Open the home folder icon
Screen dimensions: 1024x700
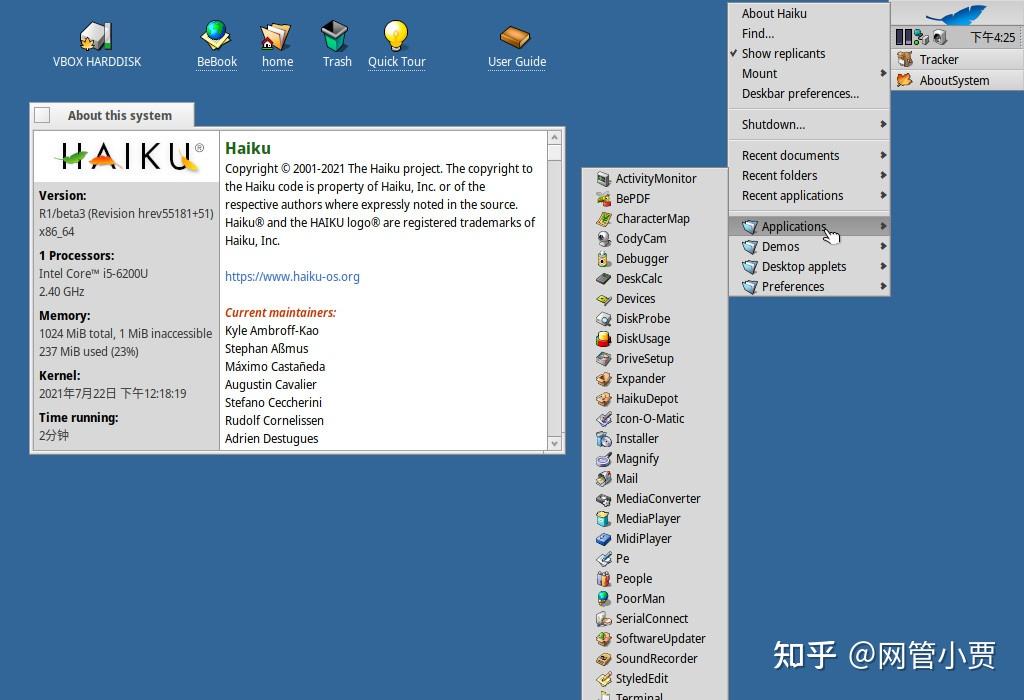277,44
